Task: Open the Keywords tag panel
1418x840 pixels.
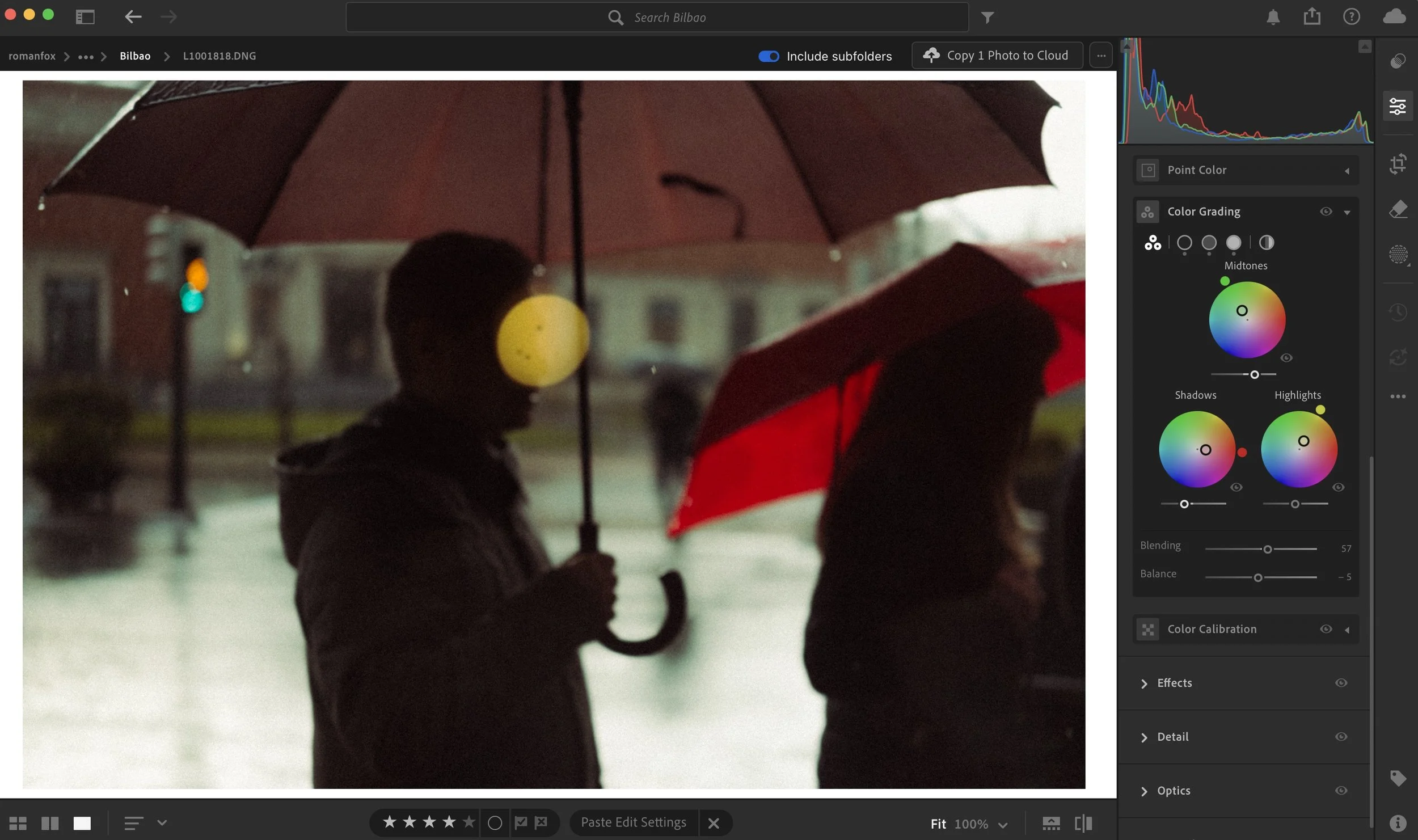Action: 1398,778
